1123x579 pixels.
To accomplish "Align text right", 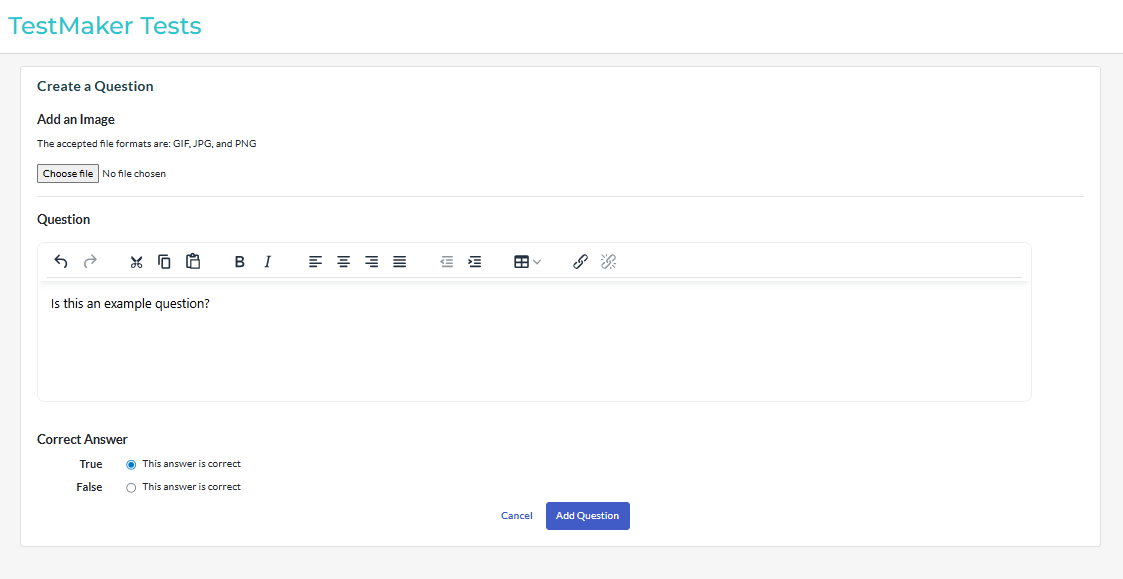I will 372,262.
